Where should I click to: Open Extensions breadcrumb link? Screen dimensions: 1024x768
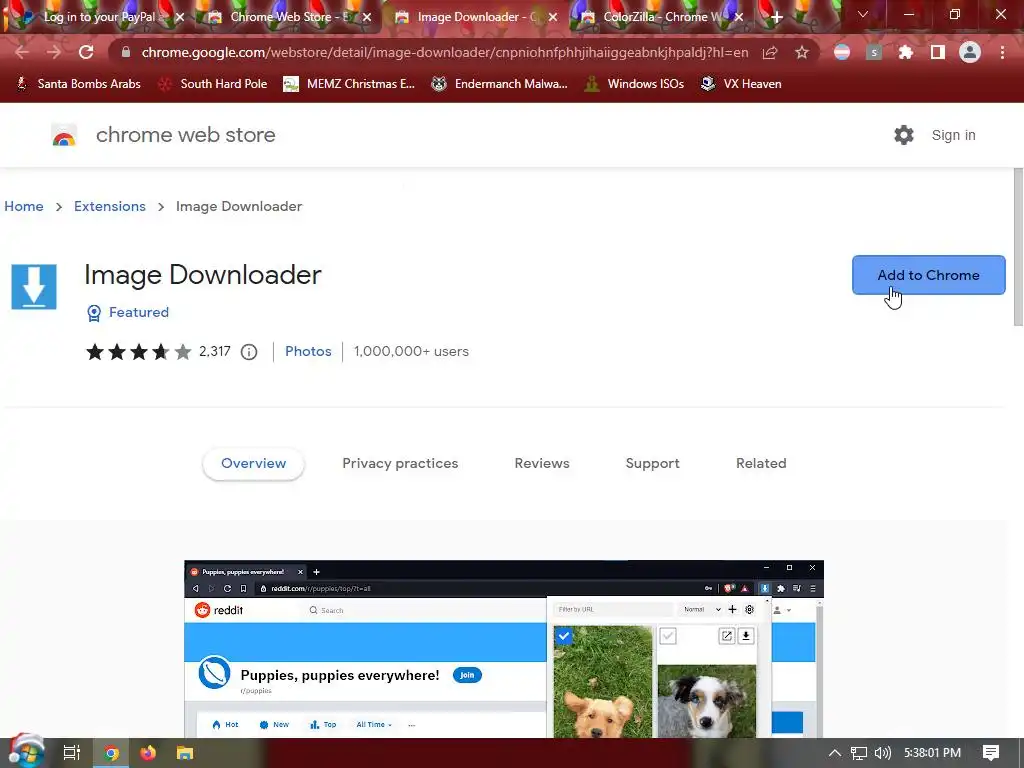tap(110, 206)
